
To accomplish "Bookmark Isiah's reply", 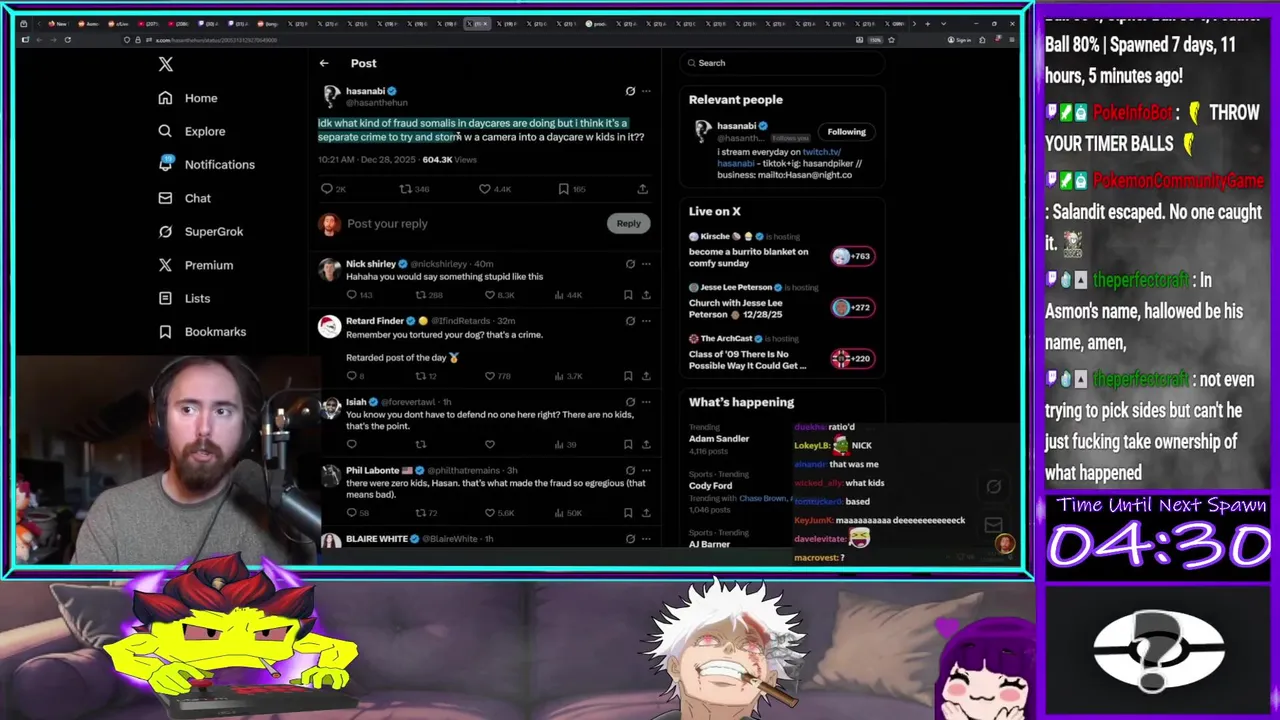I will click(628, 444).
